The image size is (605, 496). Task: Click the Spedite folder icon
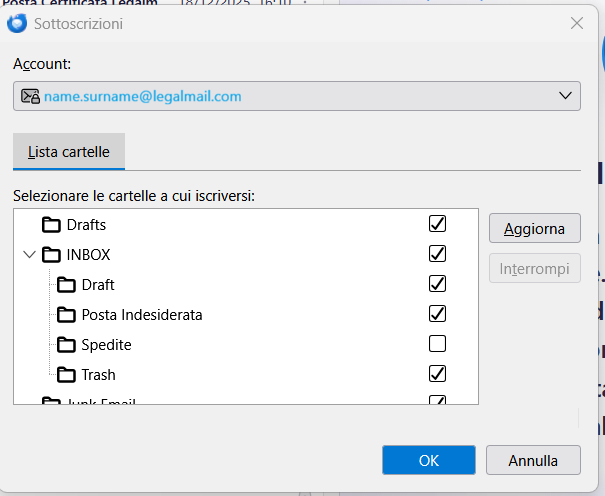67,345
